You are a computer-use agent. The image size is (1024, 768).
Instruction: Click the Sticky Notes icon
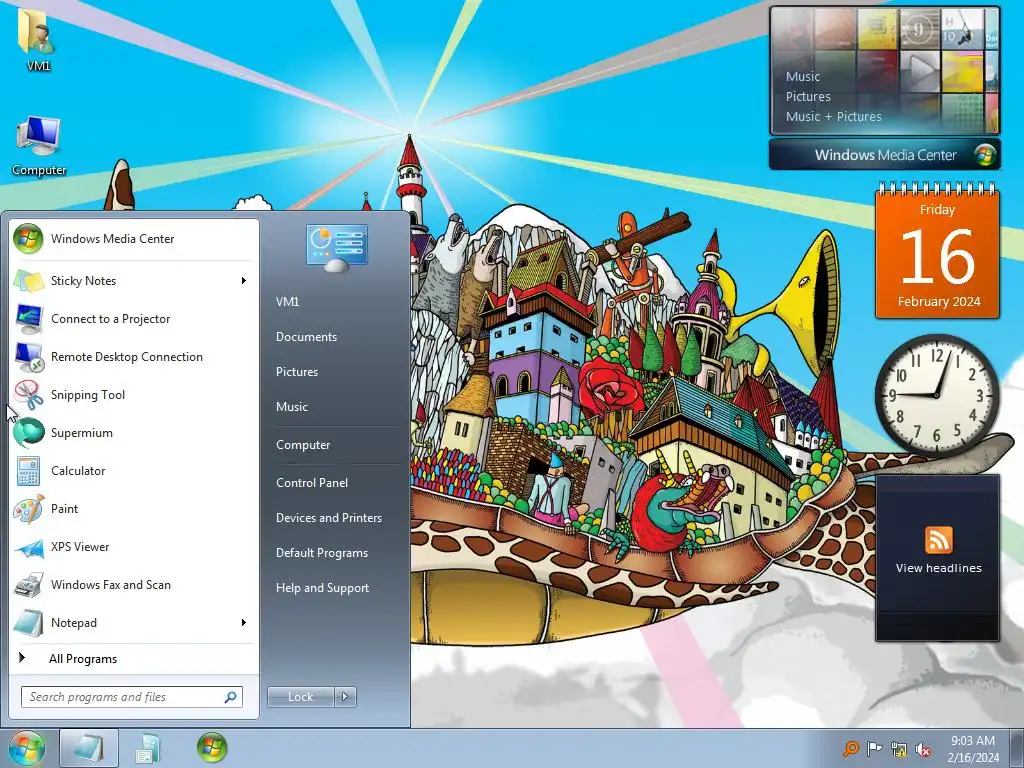(28, 281)
